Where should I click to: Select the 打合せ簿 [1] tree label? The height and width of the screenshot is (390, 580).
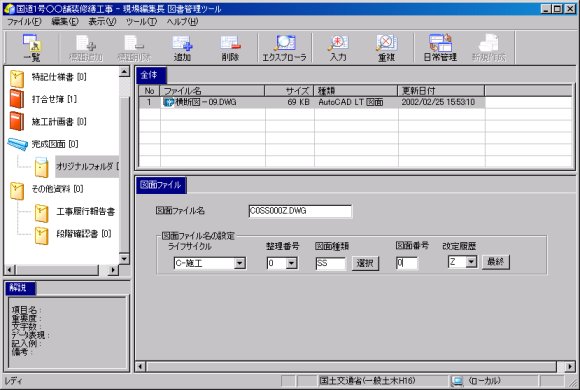tap(54, 99)
